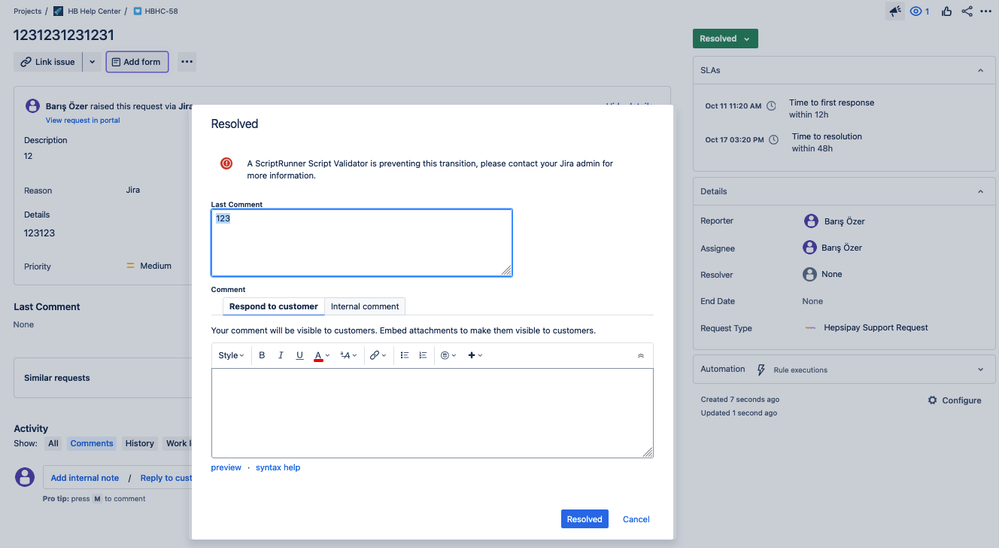The width and height of the screenshot is (999, 548).
Task: Switch to Respond to customer tab
Action: [x=273, y=306]
